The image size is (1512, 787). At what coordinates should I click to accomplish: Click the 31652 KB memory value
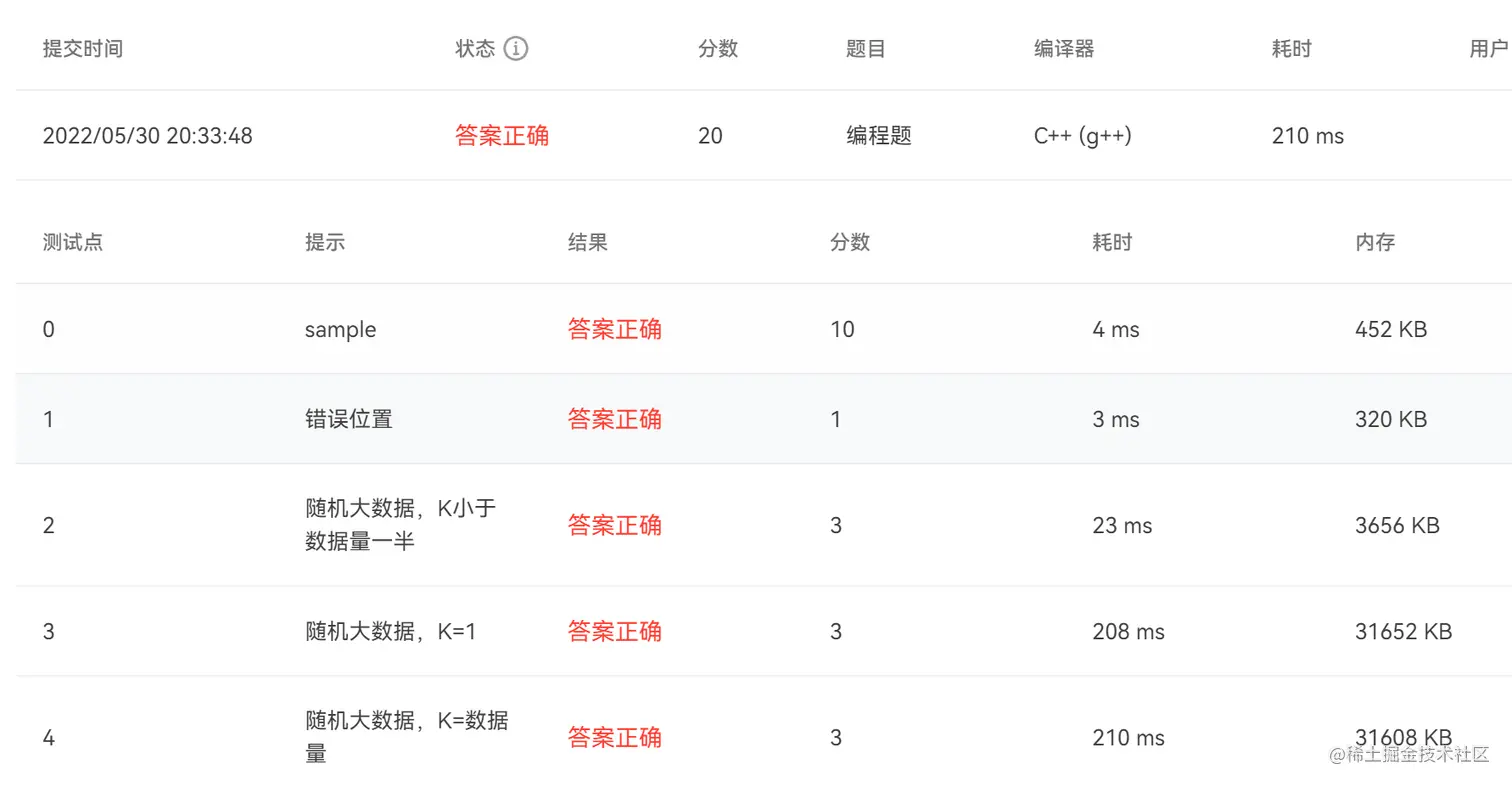tap(1403, 632)
